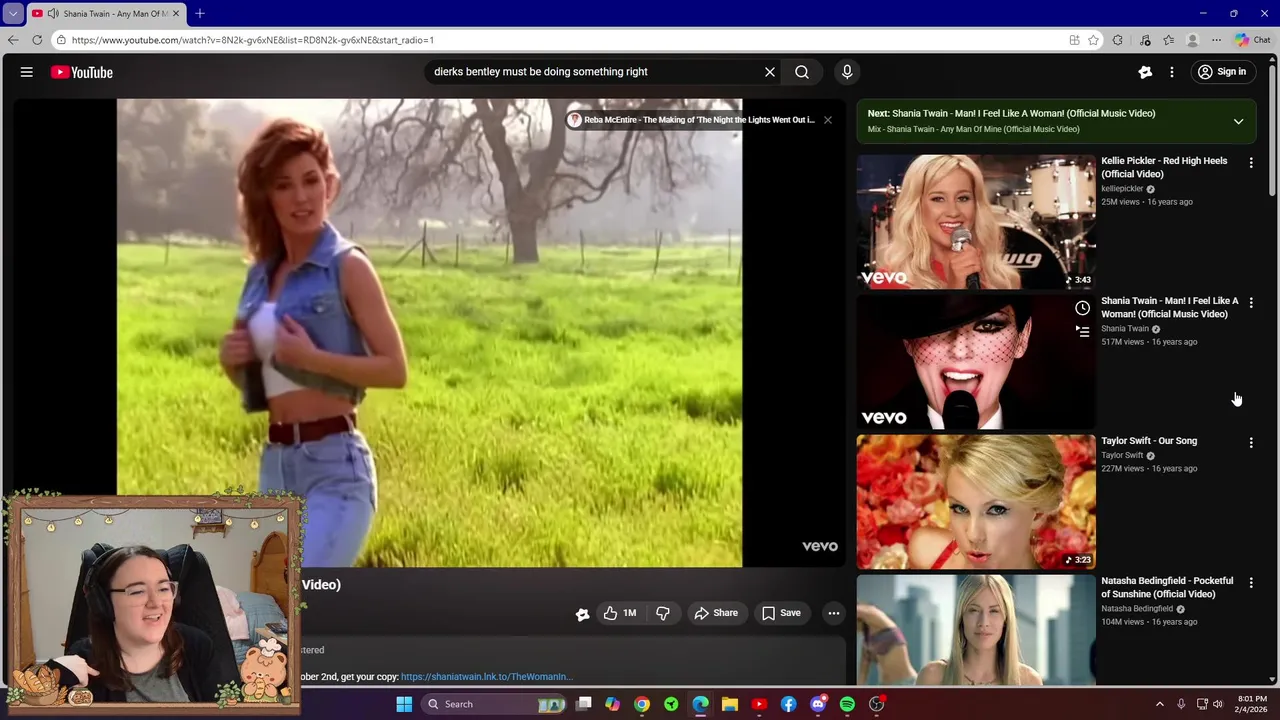Launch Google Chrome from taskbar

click(642, 704)
